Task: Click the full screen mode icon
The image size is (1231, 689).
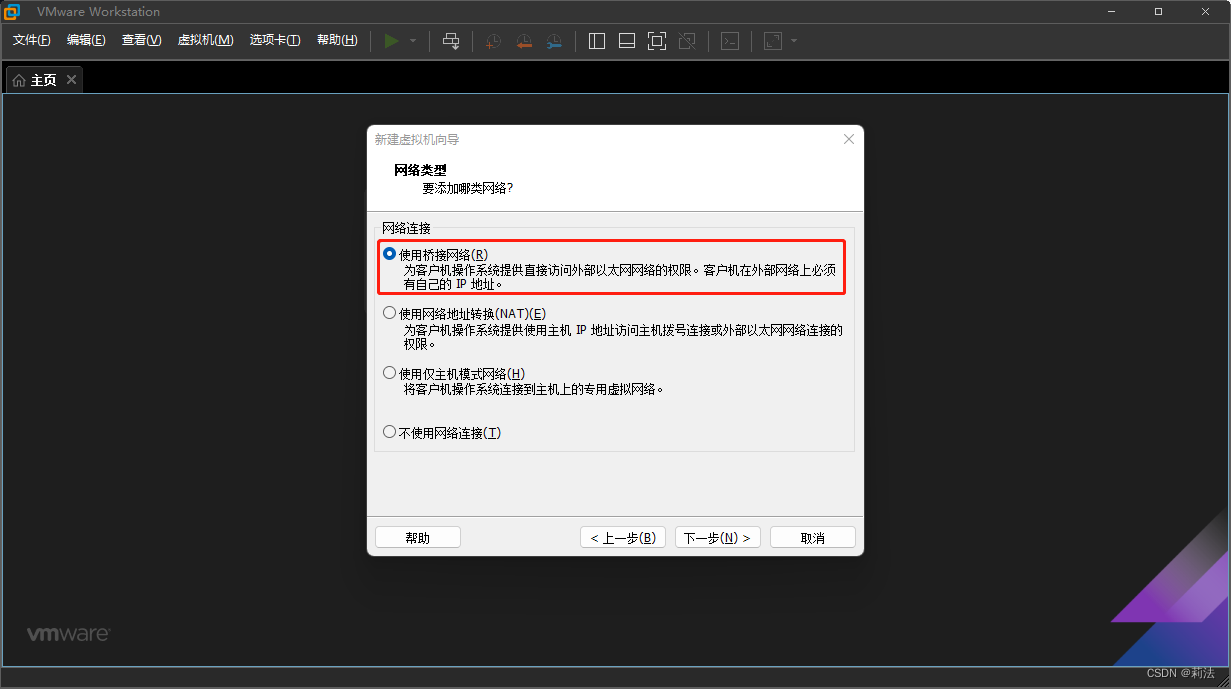Action: point(657,41)
